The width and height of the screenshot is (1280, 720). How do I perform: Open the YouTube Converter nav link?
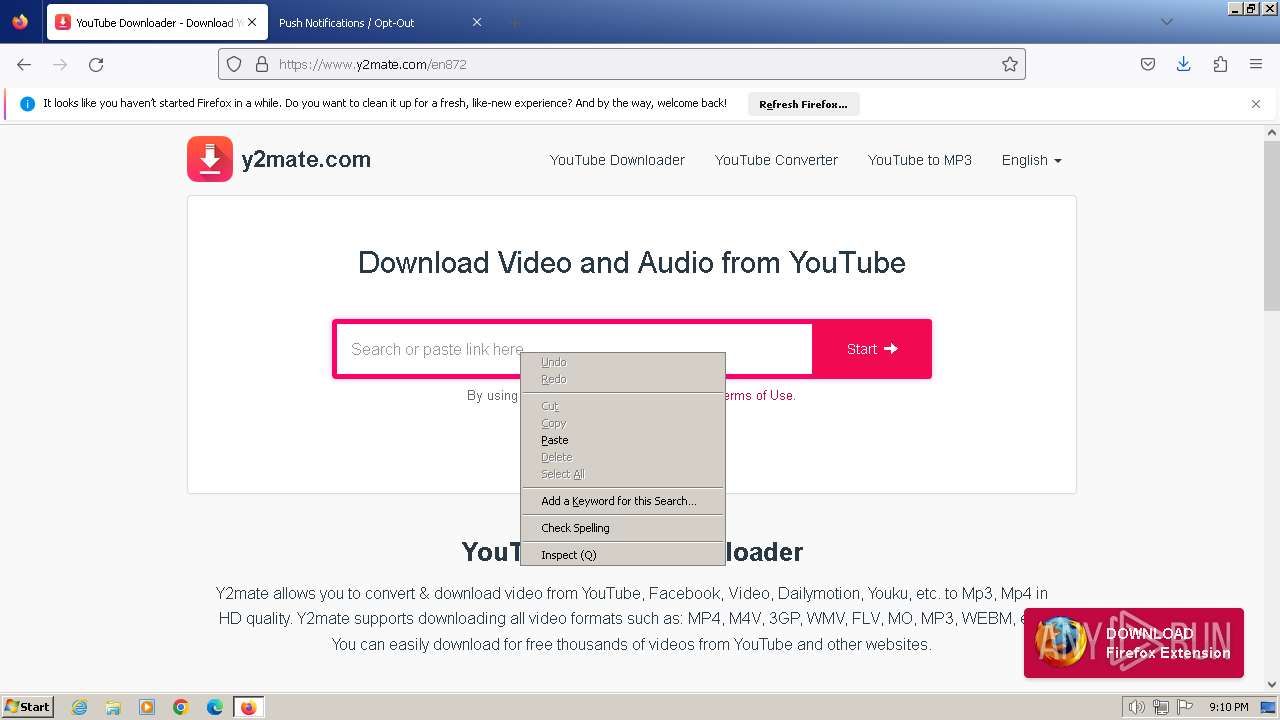(776, 160)
